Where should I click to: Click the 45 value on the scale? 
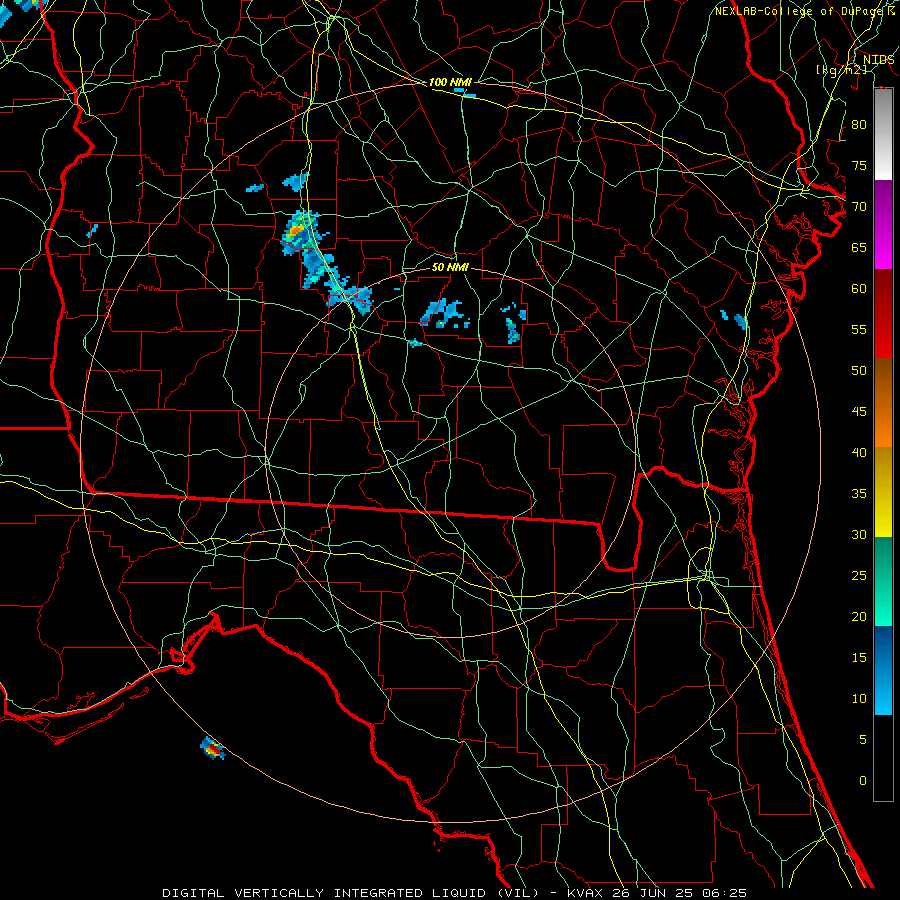pyautogui.click(x=859, y=412)
